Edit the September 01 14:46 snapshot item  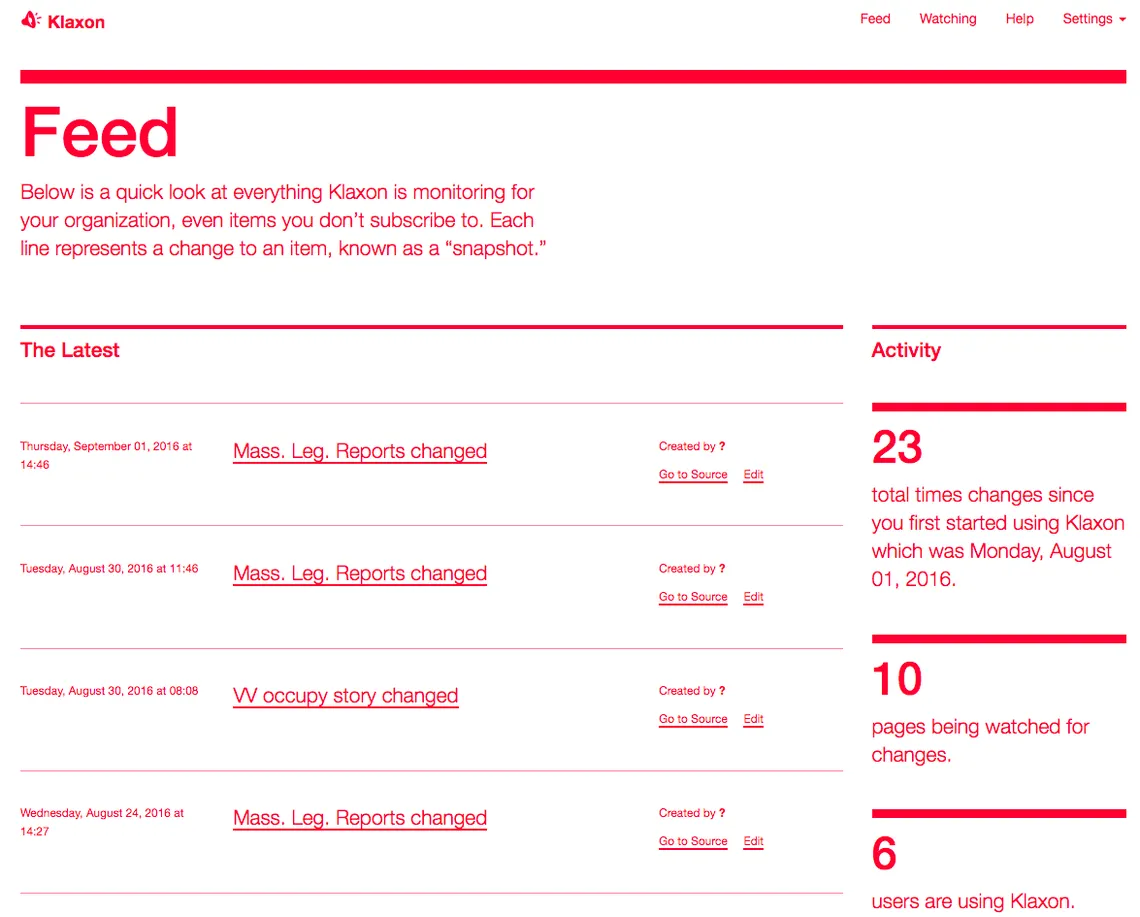pos(753,474)
